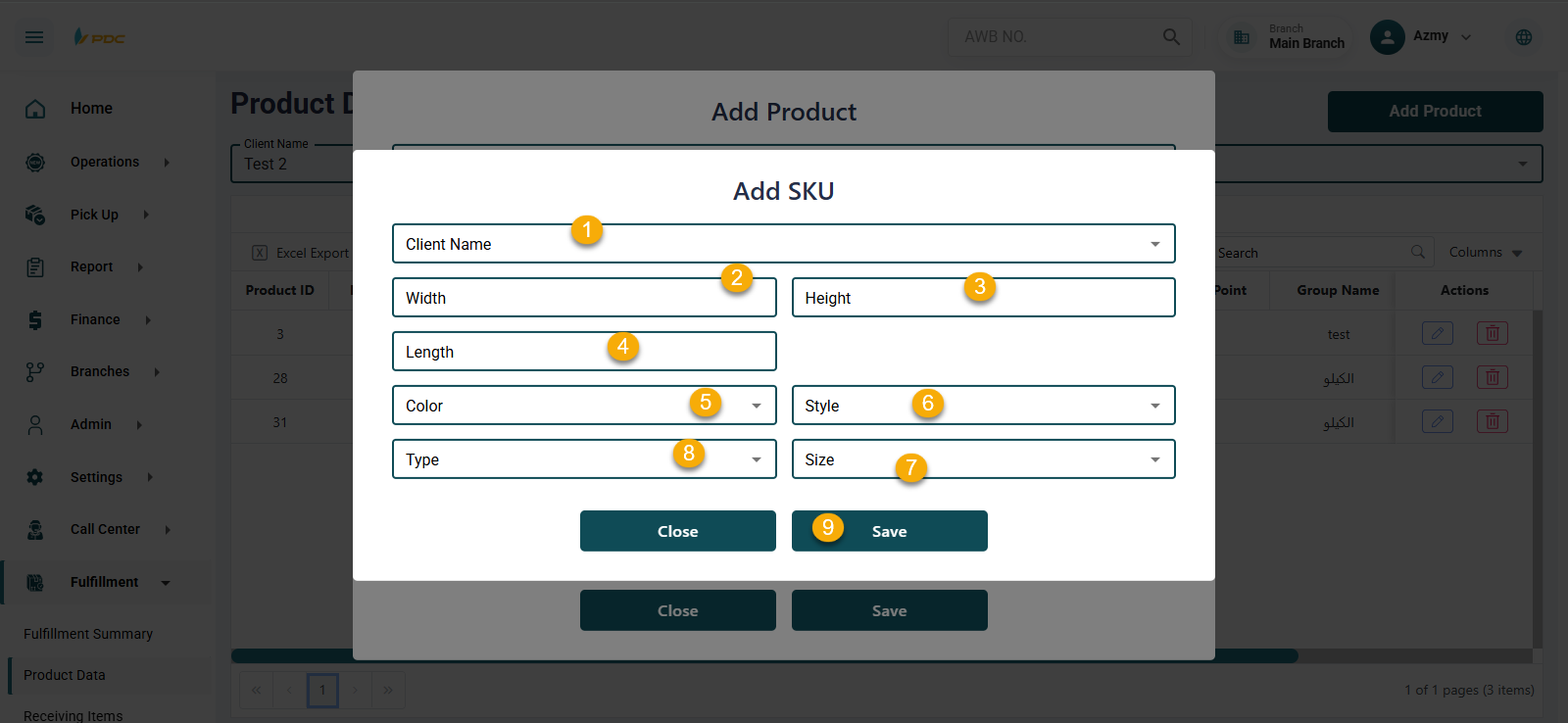1568x723 pixels.
Task: Click the Finance dollar icon
Action: [35, 319]
